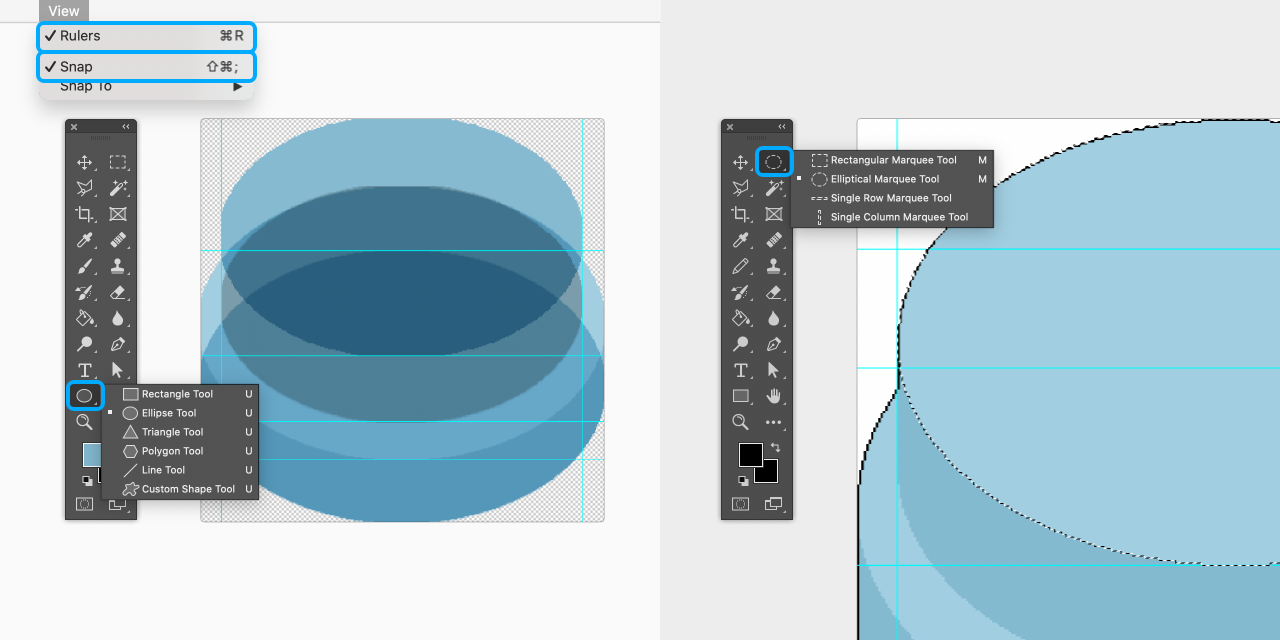Select Polygonal Lasso tool in left toolbar

[85, 188]
